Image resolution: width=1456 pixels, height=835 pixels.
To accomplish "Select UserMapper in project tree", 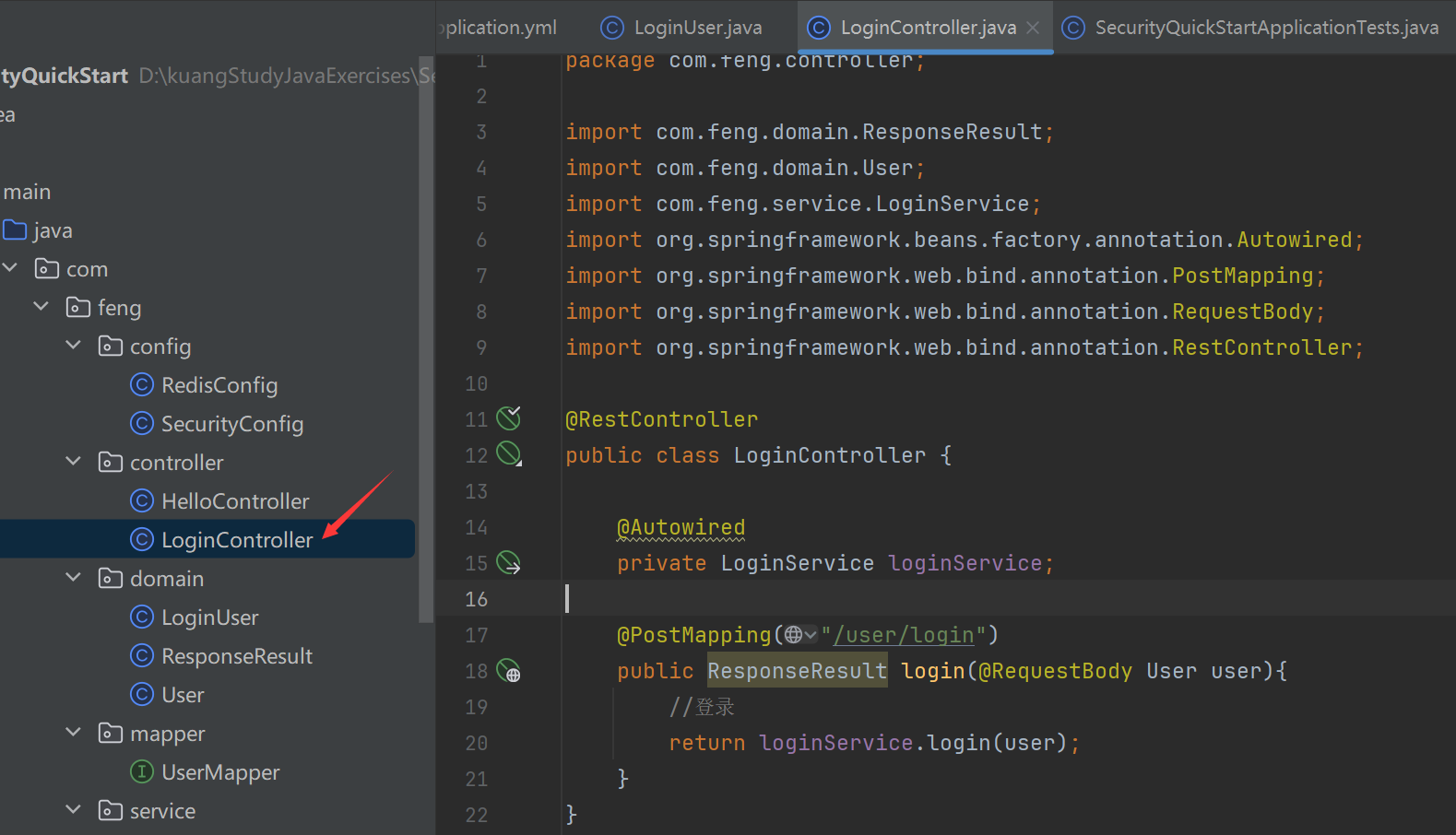I will pos(220,771).
